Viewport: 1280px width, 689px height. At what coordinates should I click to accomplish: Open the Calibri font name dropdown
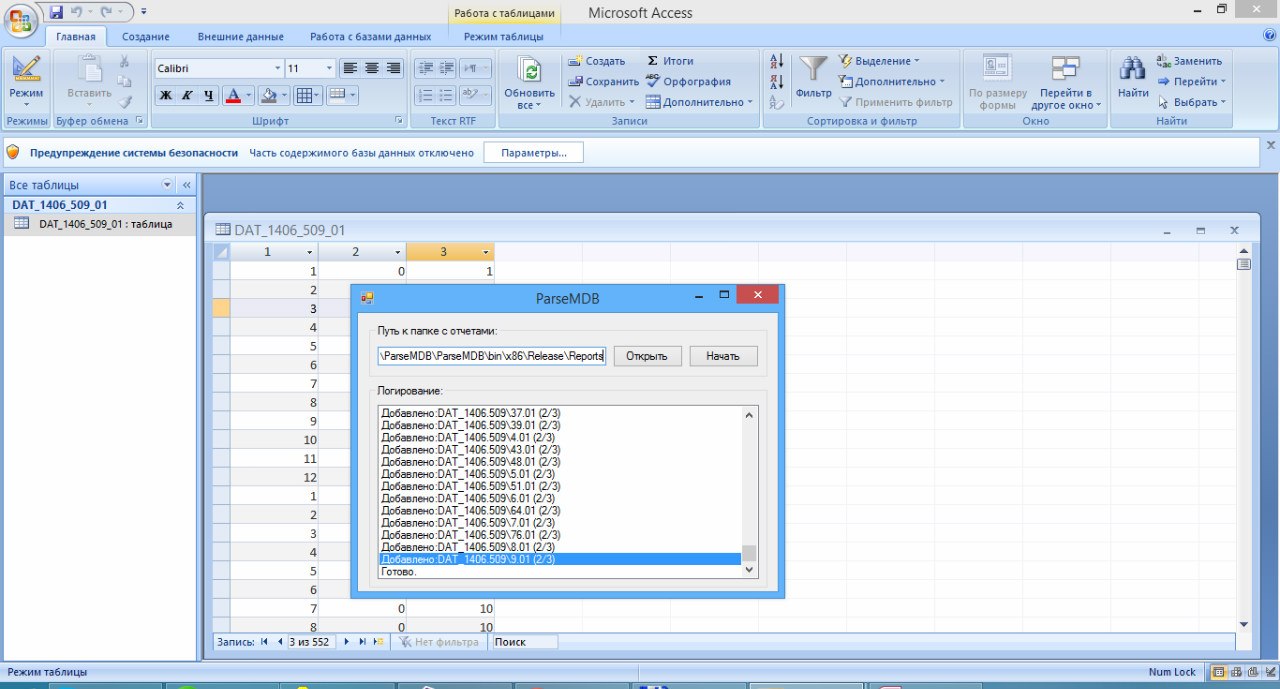pyautogui.click(x=278, y=68)
